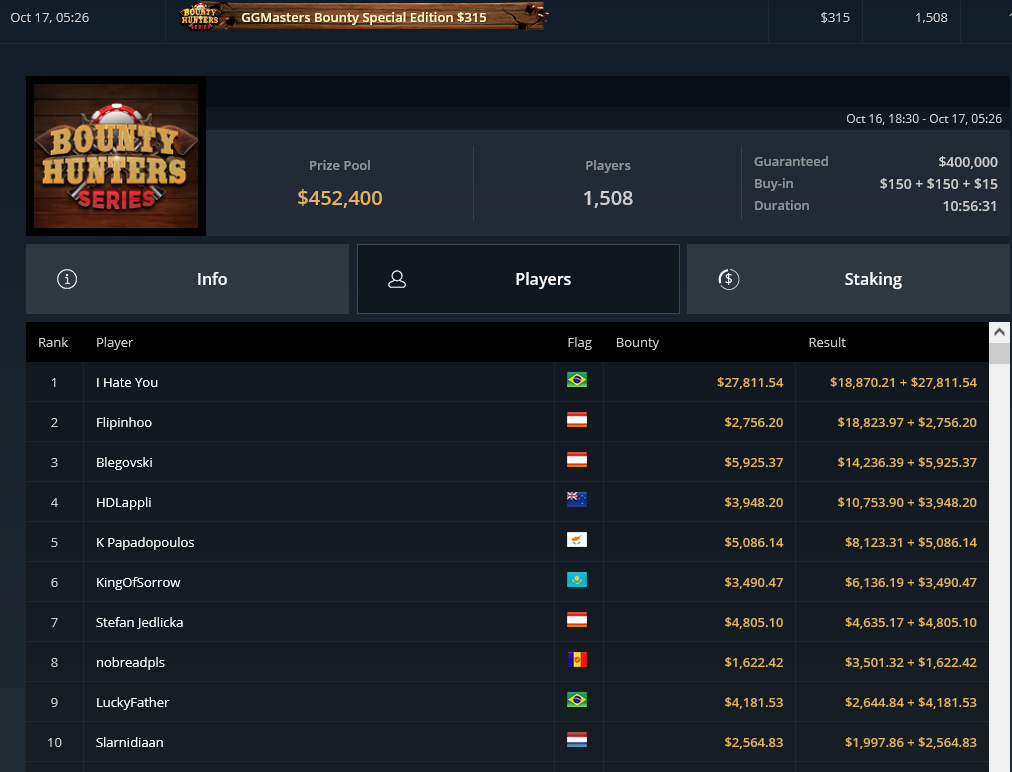Click the date range Oct 16, 18:30 - Oct 17, 05:26
Screen dimensions: 1012x772
pos(924,118)
